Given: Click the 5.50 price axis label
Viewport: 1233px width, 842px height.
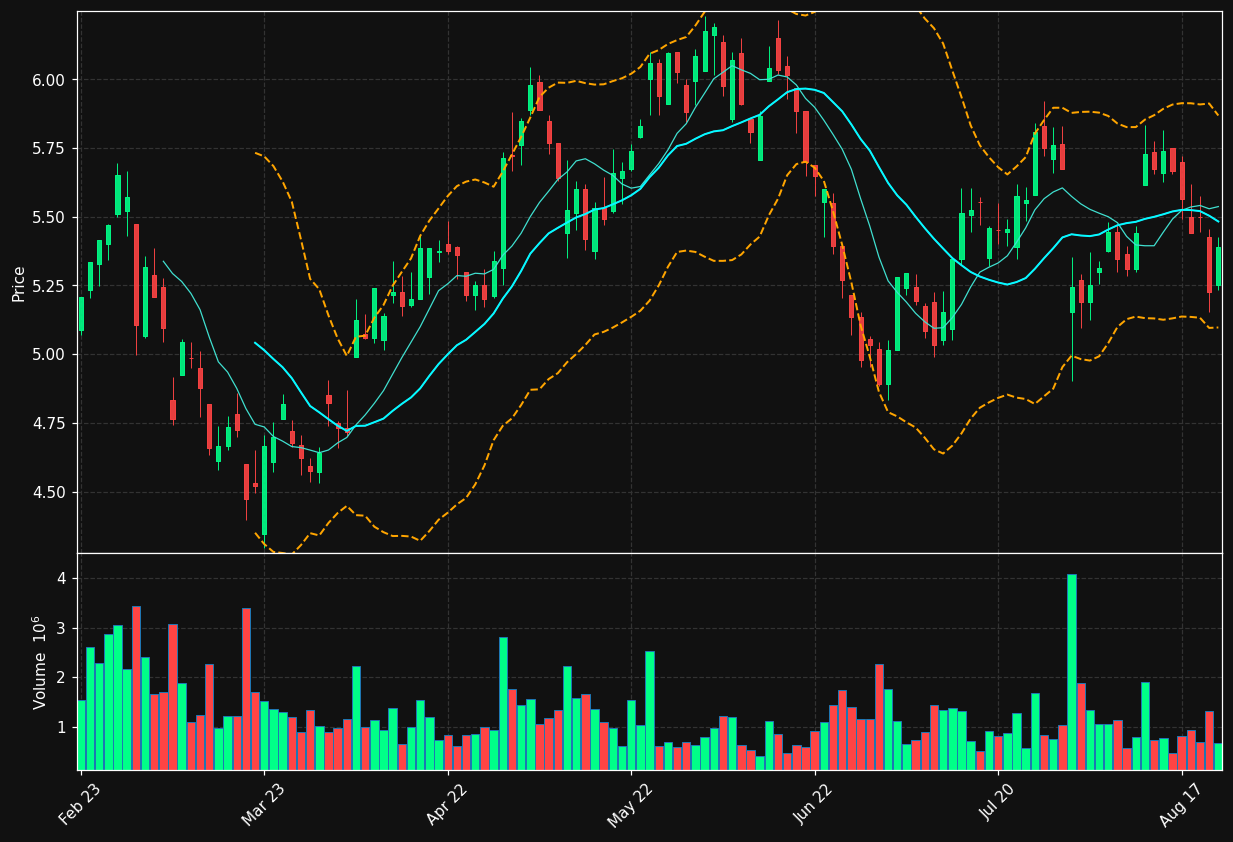Looking at the screenshot, I should pyautogui.click(x=51, y=217).
